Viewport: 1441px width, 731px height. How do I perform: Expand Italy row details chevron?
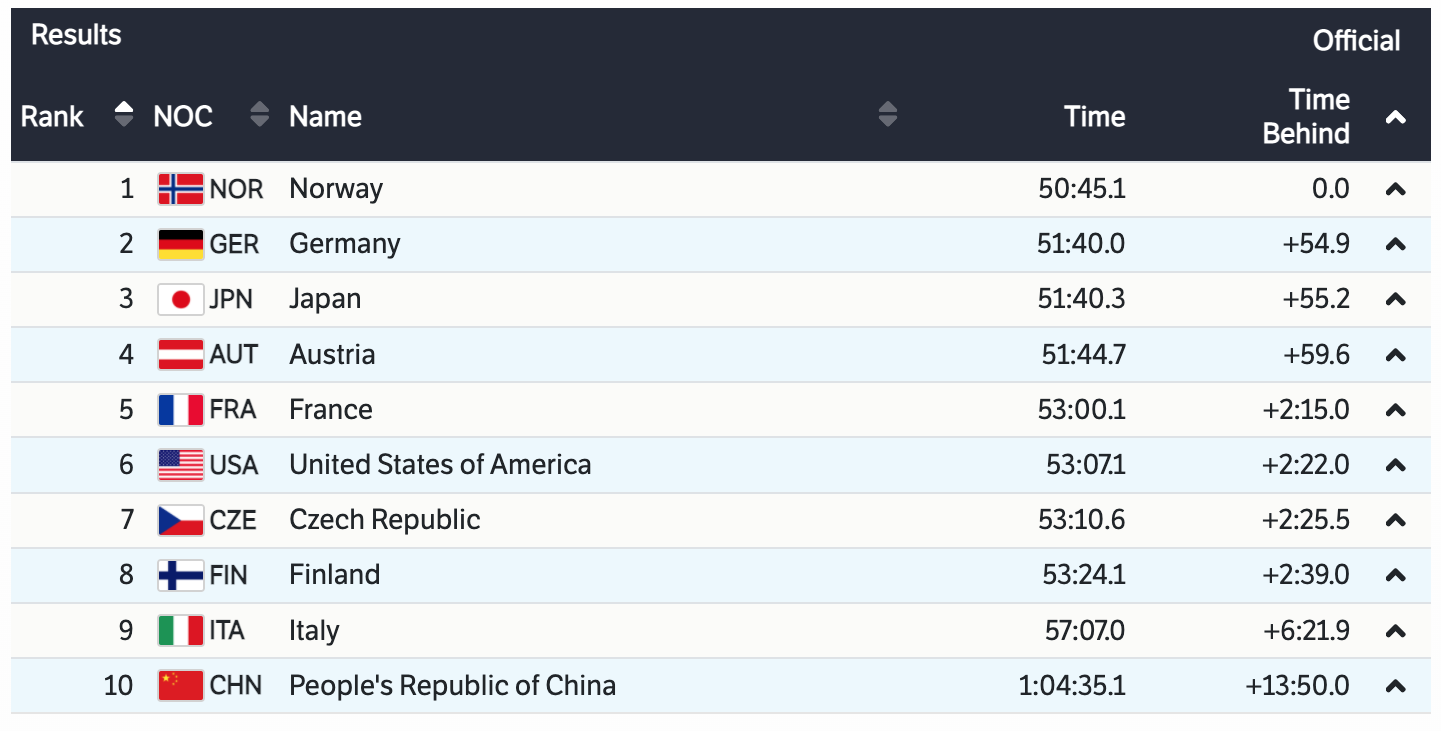coord(1396,631)
